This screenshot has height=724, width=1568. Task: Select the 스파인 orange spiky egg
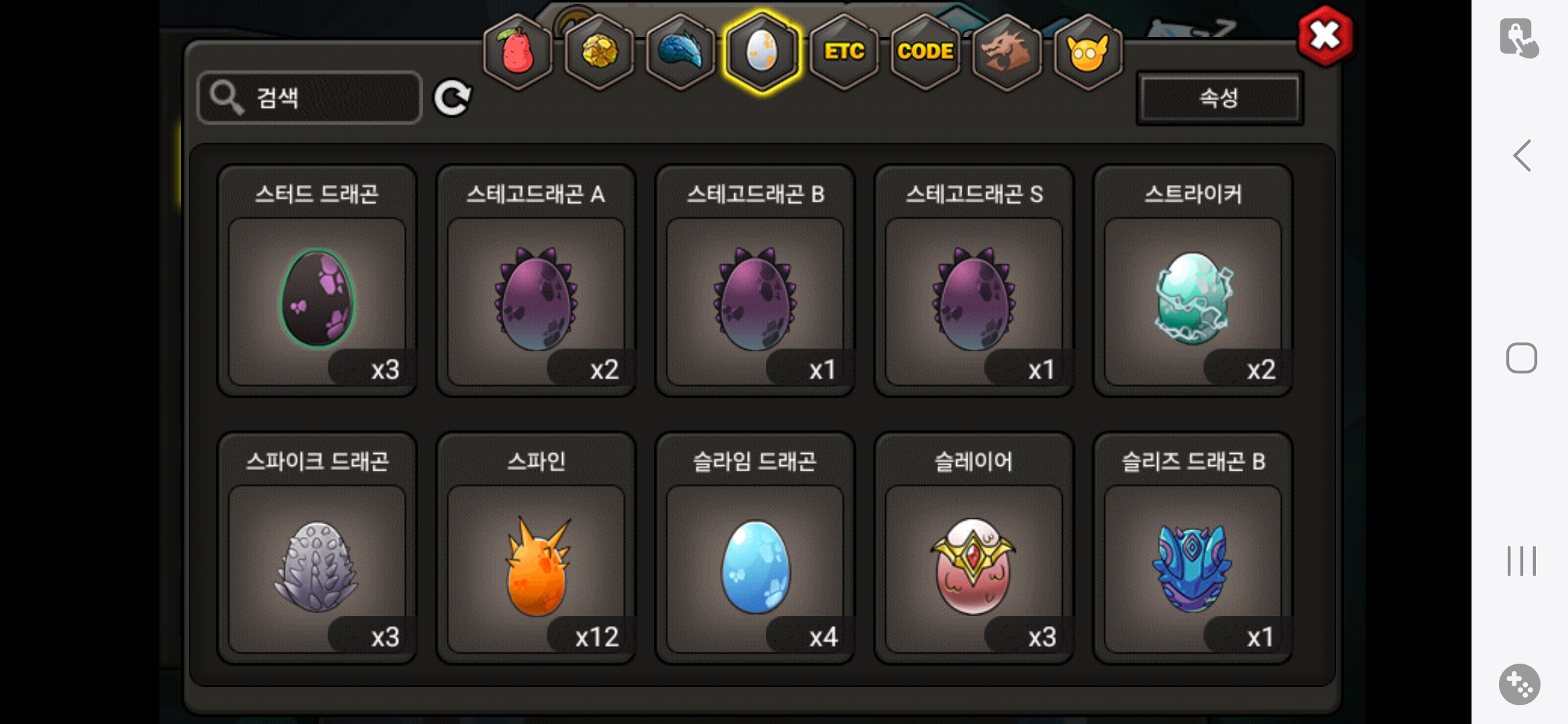coord(536,548)
